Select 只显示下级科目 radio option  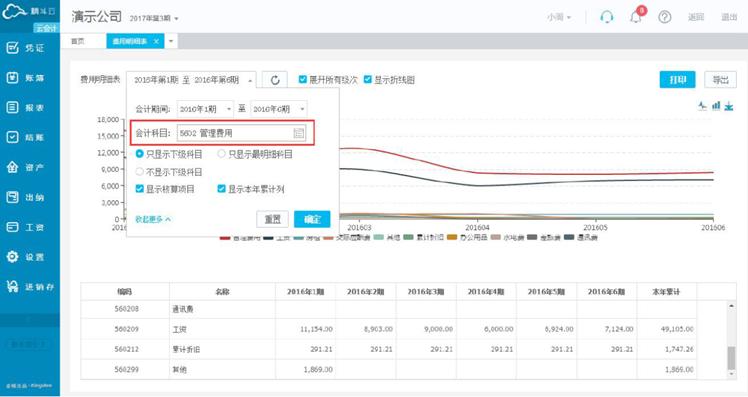139,154
